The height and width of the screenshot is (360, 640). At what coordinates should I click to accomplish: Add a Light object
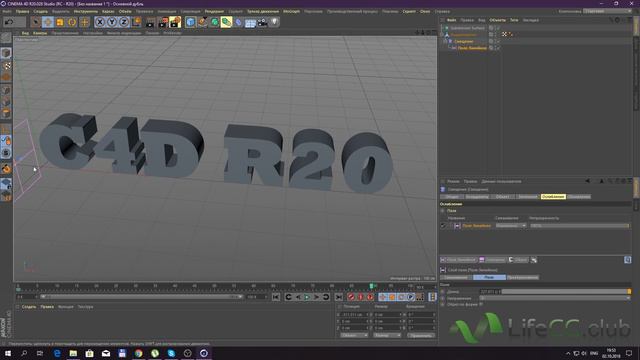(x=274, y=22)
